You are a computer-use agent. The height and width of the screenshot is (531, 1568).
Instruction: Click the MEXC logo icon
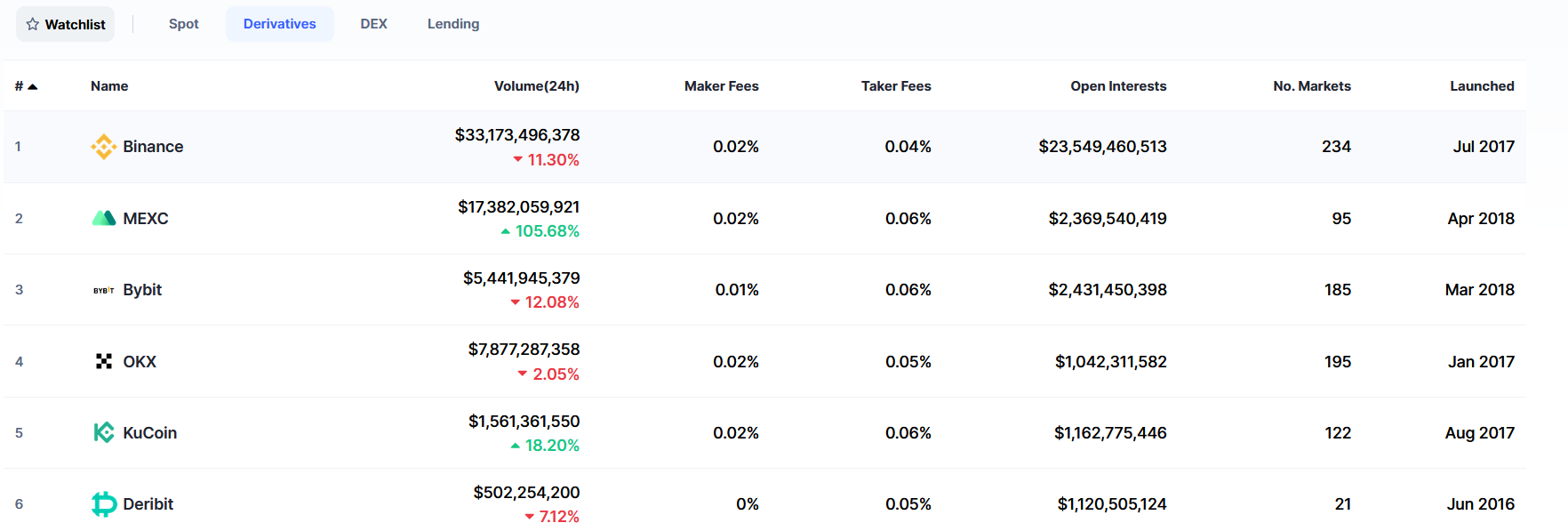coord(104,219)
